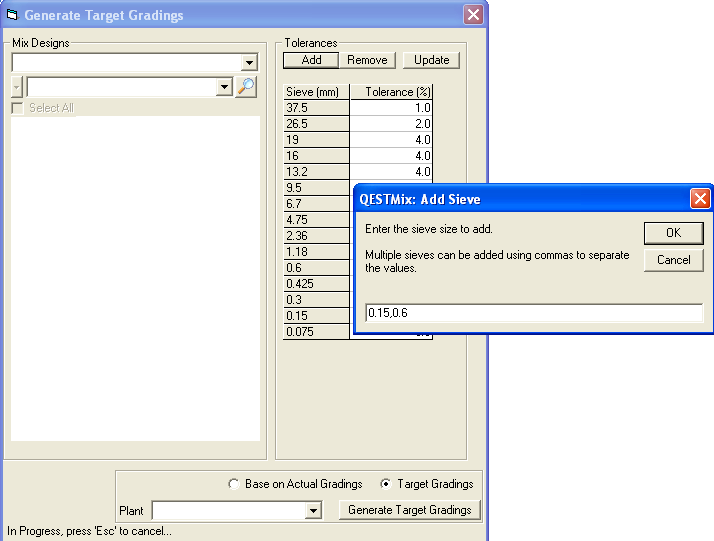Check the Select All checkbox
Viewport: 714px width, 541px height.
pyautogui.click(x=17, y=108)
